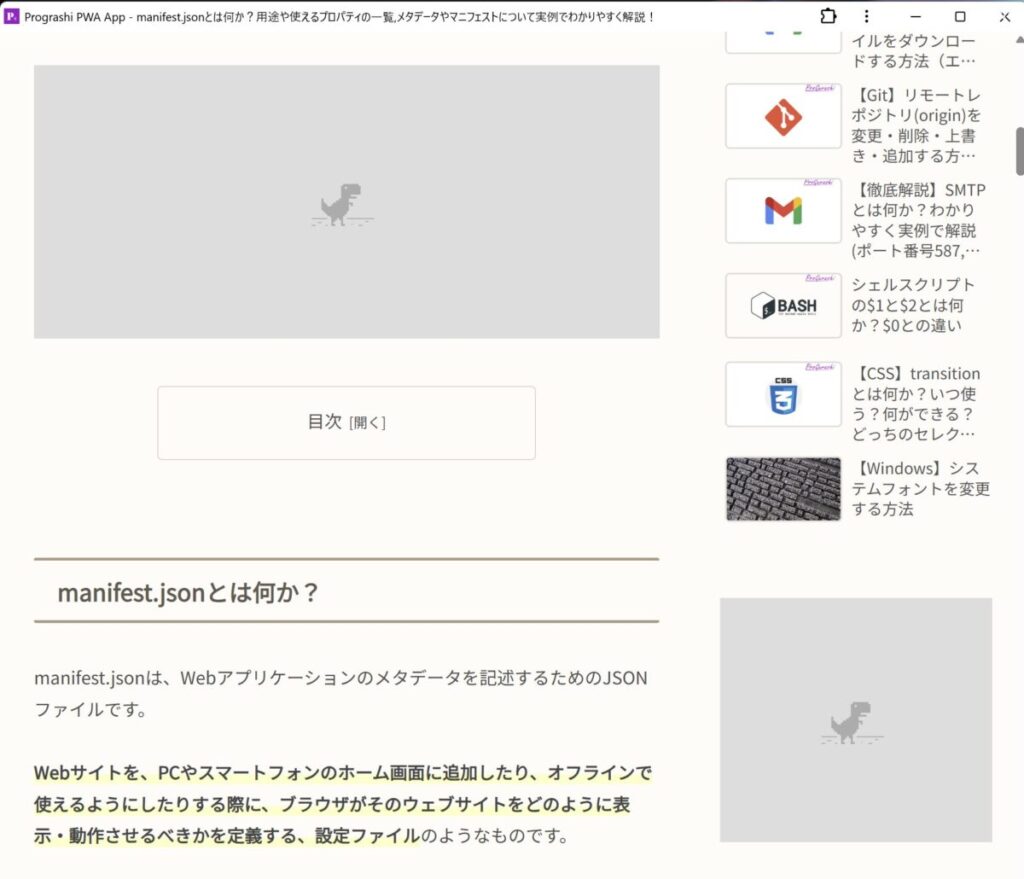Click the dinosaur icon in main image placeholder

tap(341, 205)
